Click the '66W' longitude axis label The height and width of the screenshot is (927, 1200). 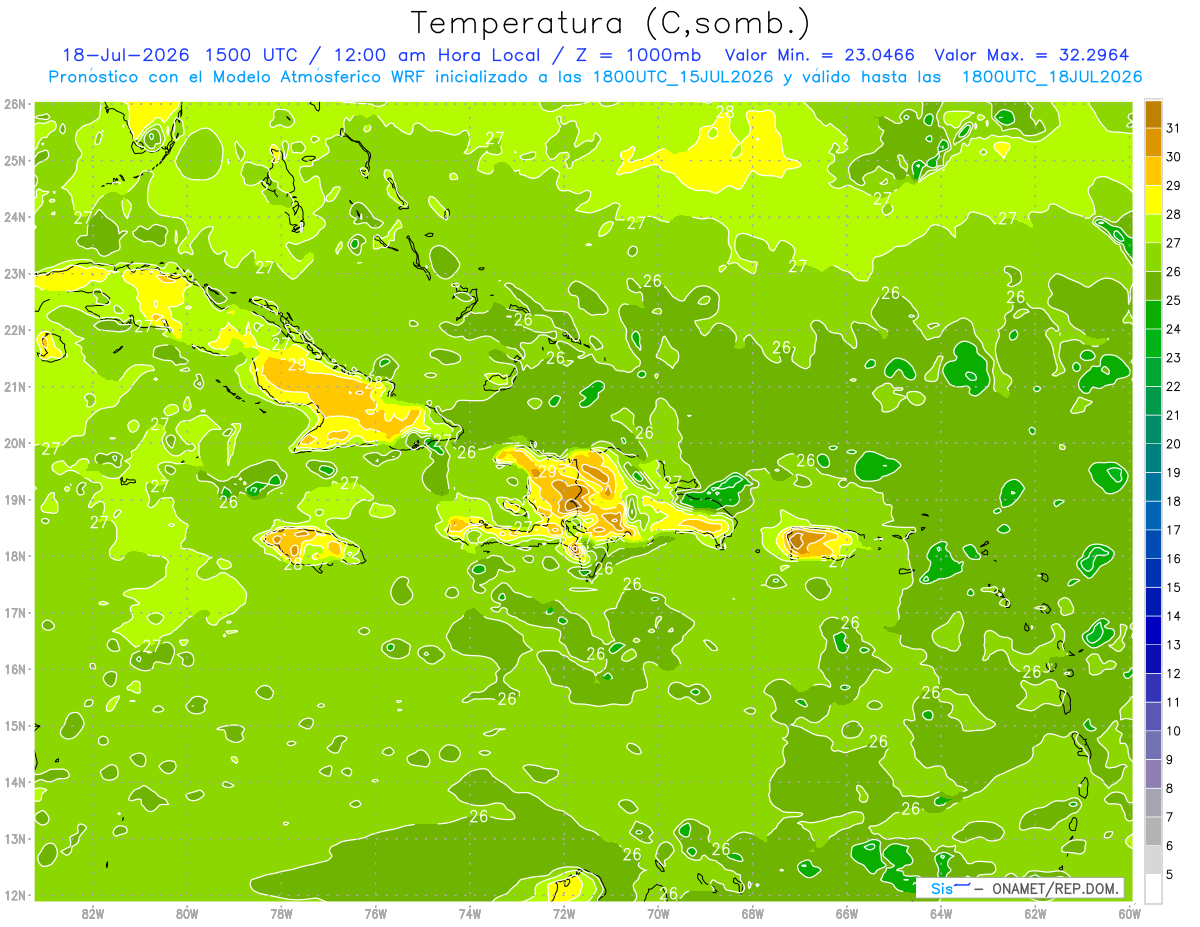click(847, 913)
